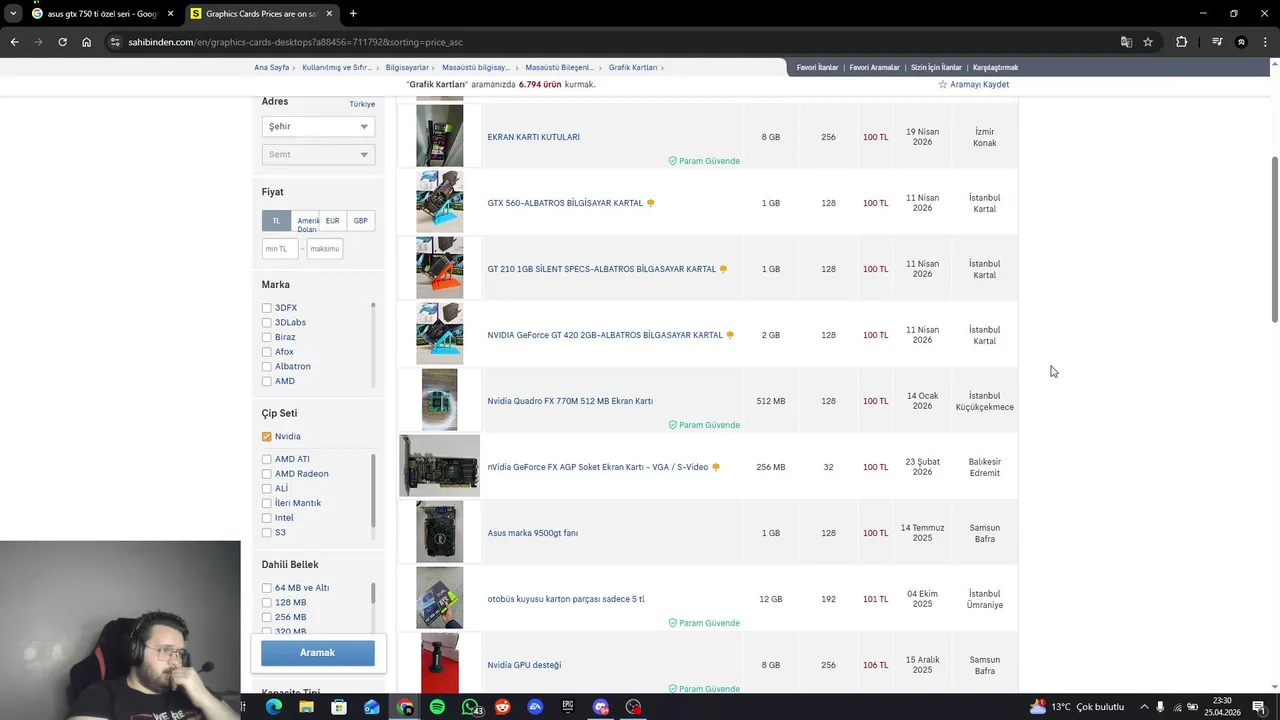Check the Albatron brand checkbox
Viewport: 1280px width, 720px height.
tap(267, 367)
